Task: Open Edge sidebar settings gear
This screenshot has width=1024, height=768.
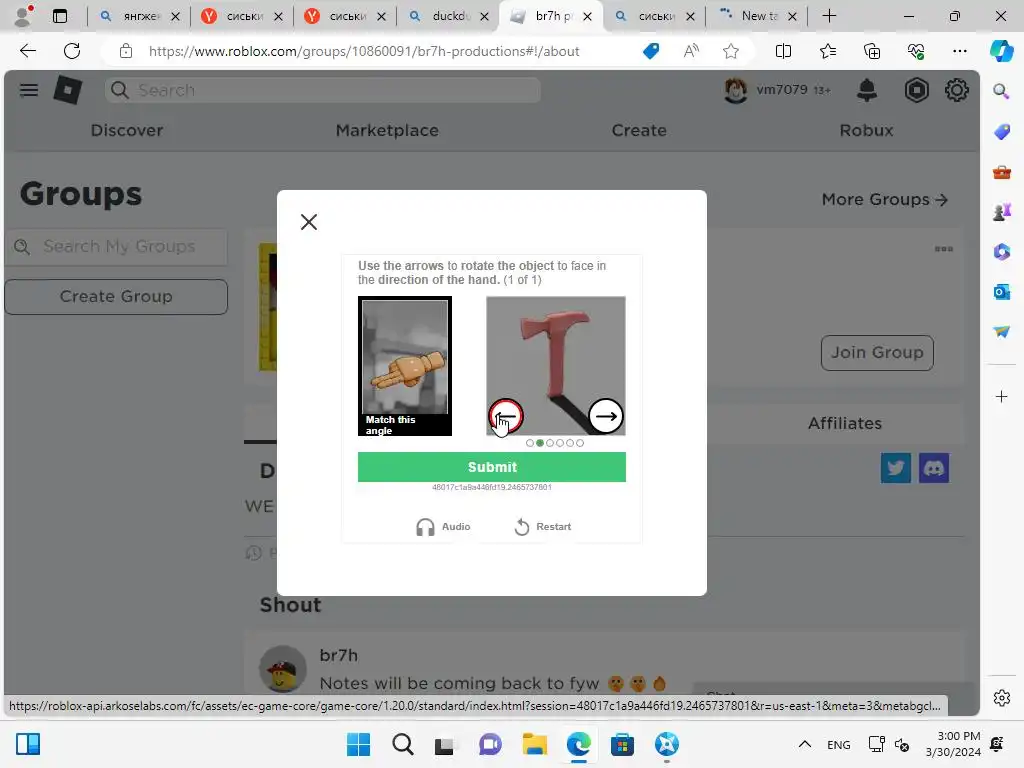Action: coord(1002,697)
